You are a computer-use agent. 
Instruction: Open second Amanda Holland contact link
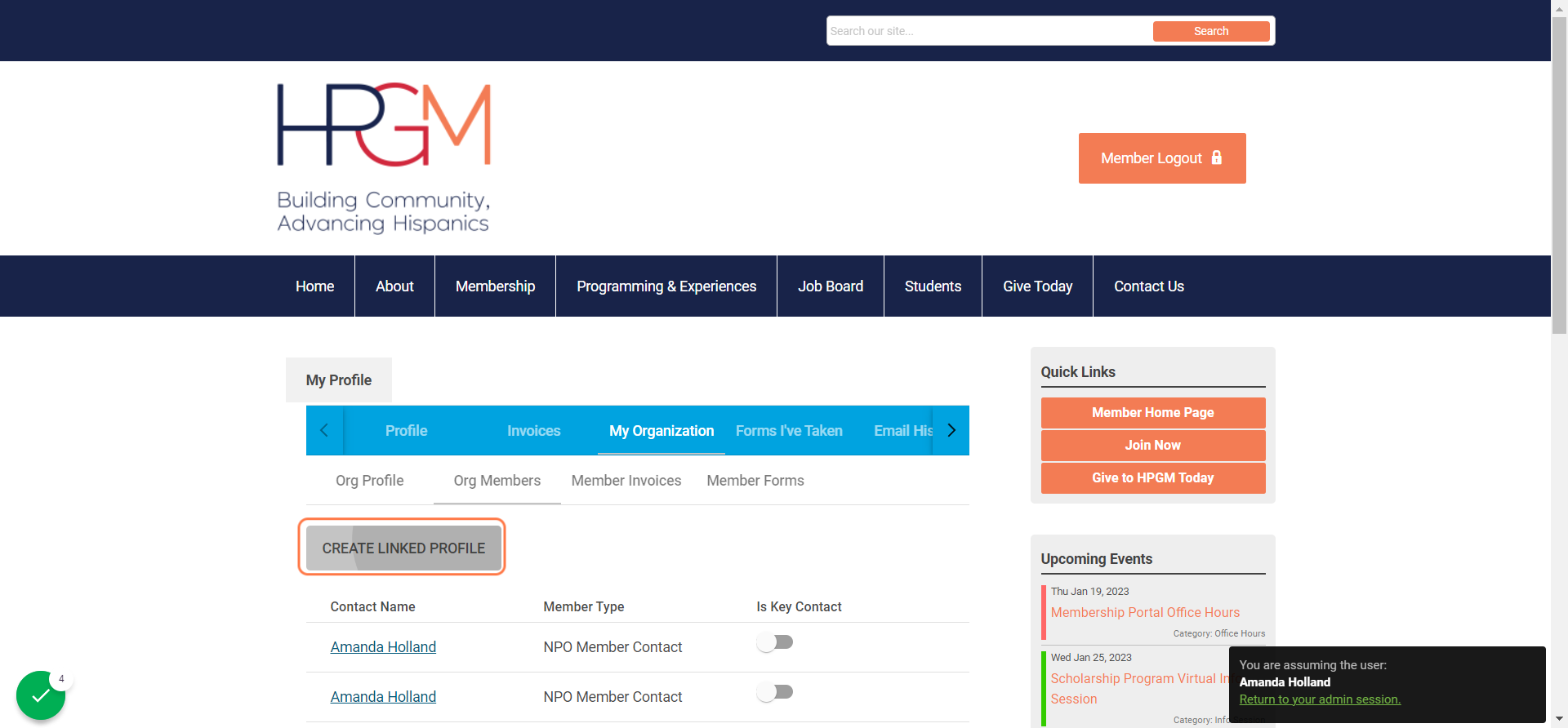pos(383,697)
